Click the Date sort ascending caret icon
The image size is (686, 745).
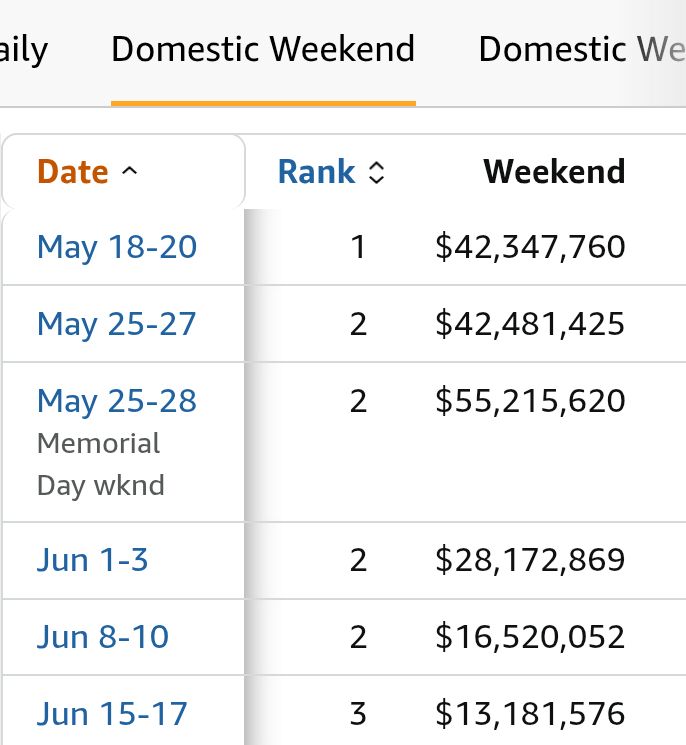pyautogui.click(x=129, y=171)
